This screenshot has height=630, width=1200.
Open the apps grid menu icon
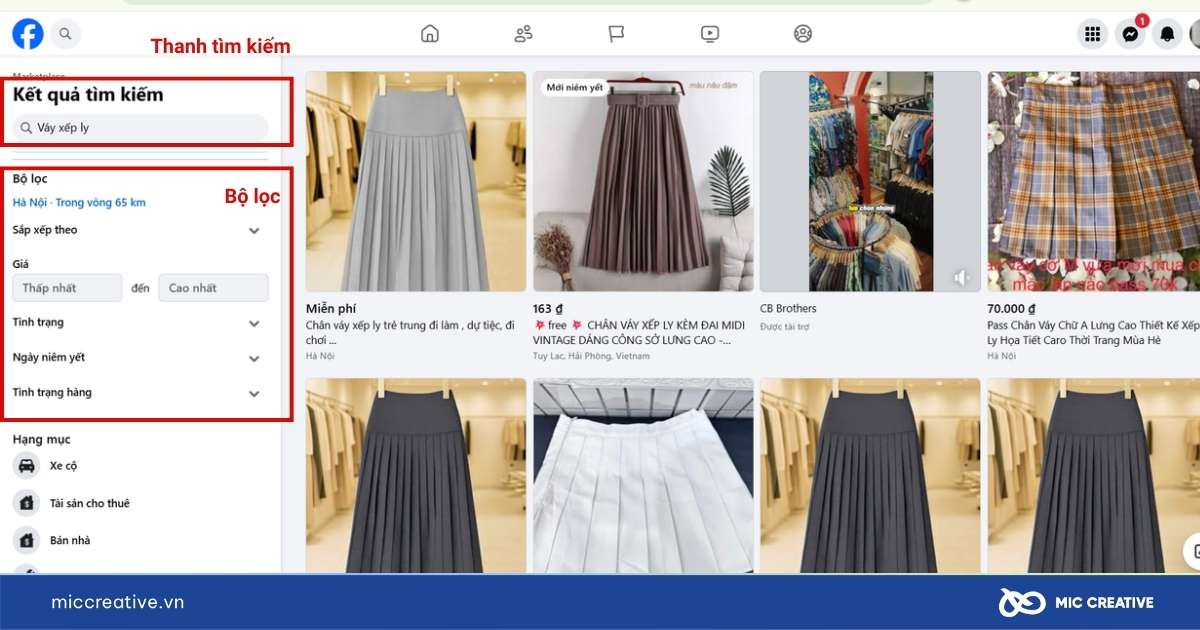click(1093, 34)
